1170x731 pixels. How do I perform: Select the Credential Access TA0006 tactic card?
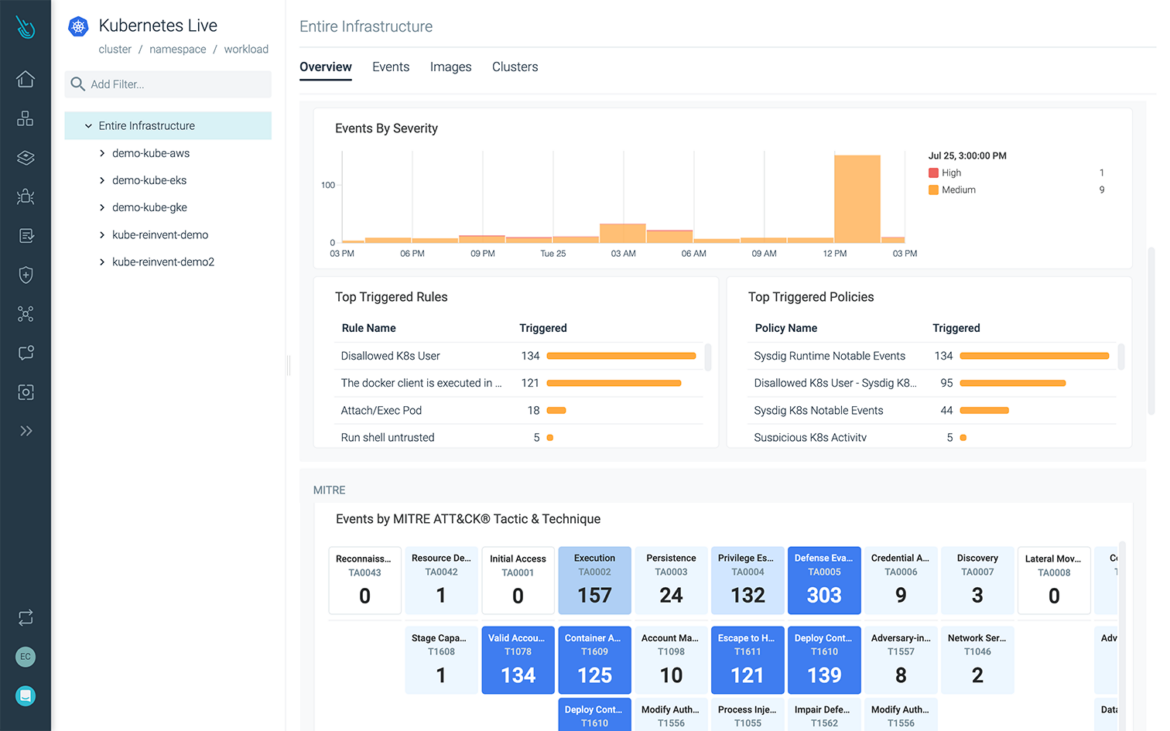click(901, 580)
